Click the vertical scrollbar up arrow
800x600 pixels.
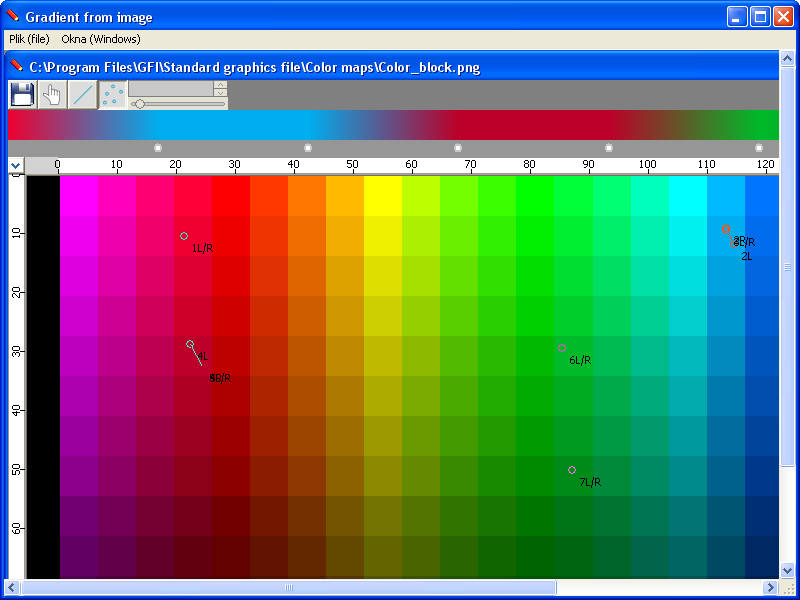point(787,59)
